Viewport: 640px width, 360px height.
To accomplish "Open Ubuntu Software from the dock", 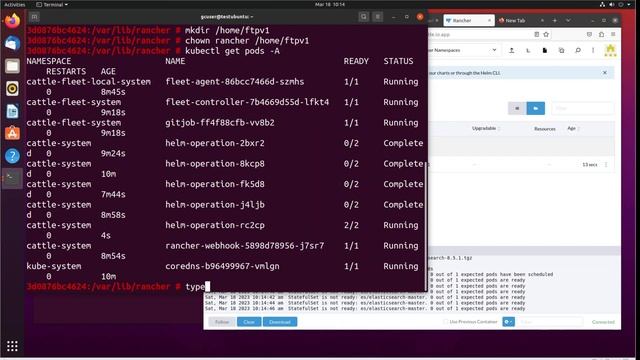I will pos(12,133).
